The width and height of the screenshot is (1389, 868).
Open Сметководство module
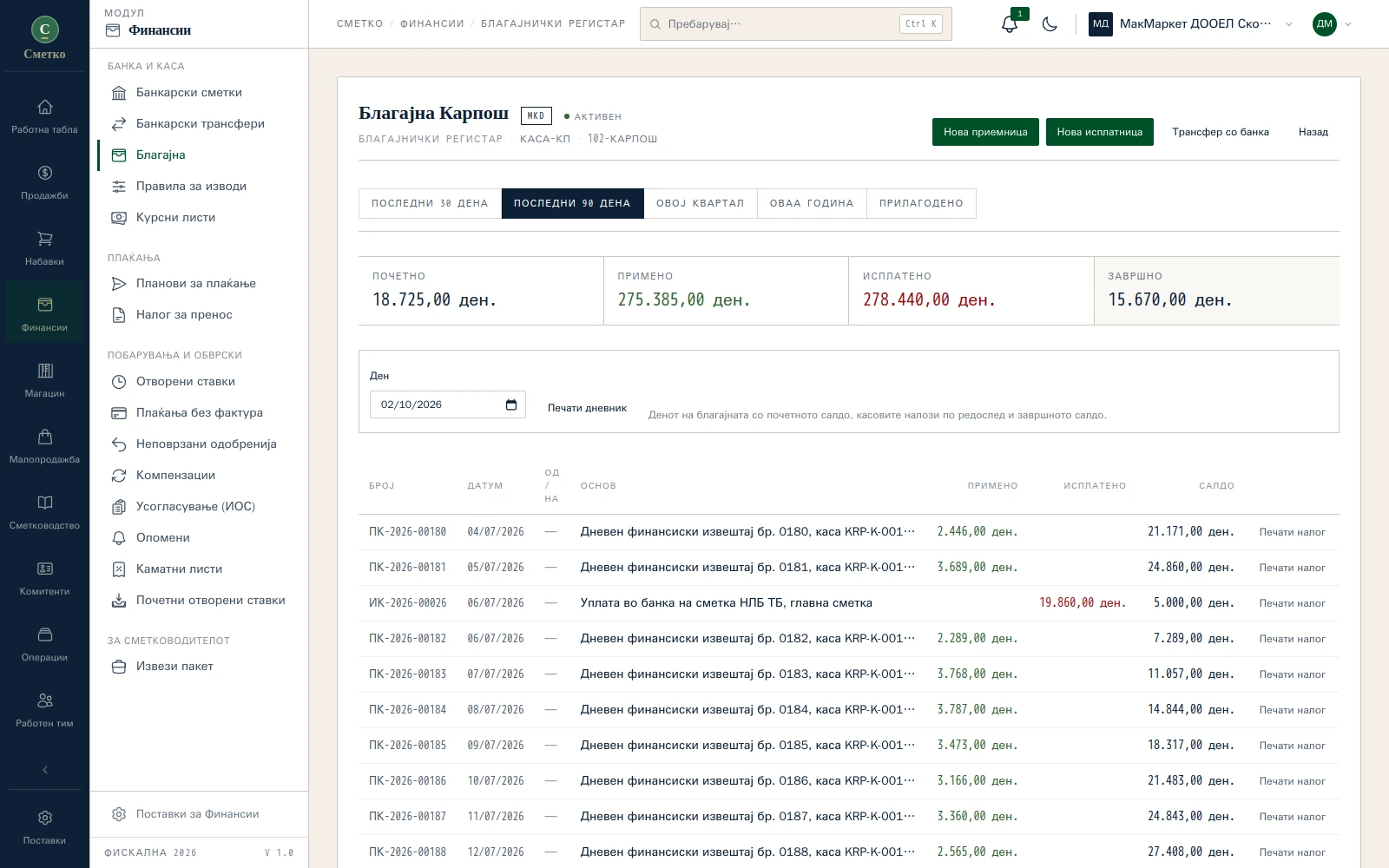[44, 512]
